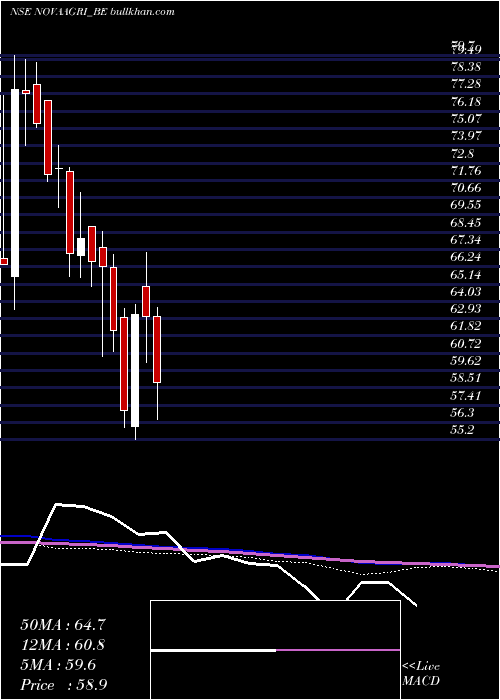Click the 62.93 price axis label
This screenshot has height=700, width=500.
click(x=466, y=309)
